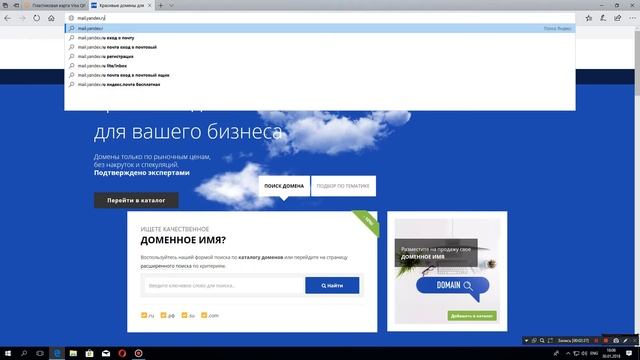640x360 pixels.
Task: Show hidden system tray icons
Action: coord(568,353)
